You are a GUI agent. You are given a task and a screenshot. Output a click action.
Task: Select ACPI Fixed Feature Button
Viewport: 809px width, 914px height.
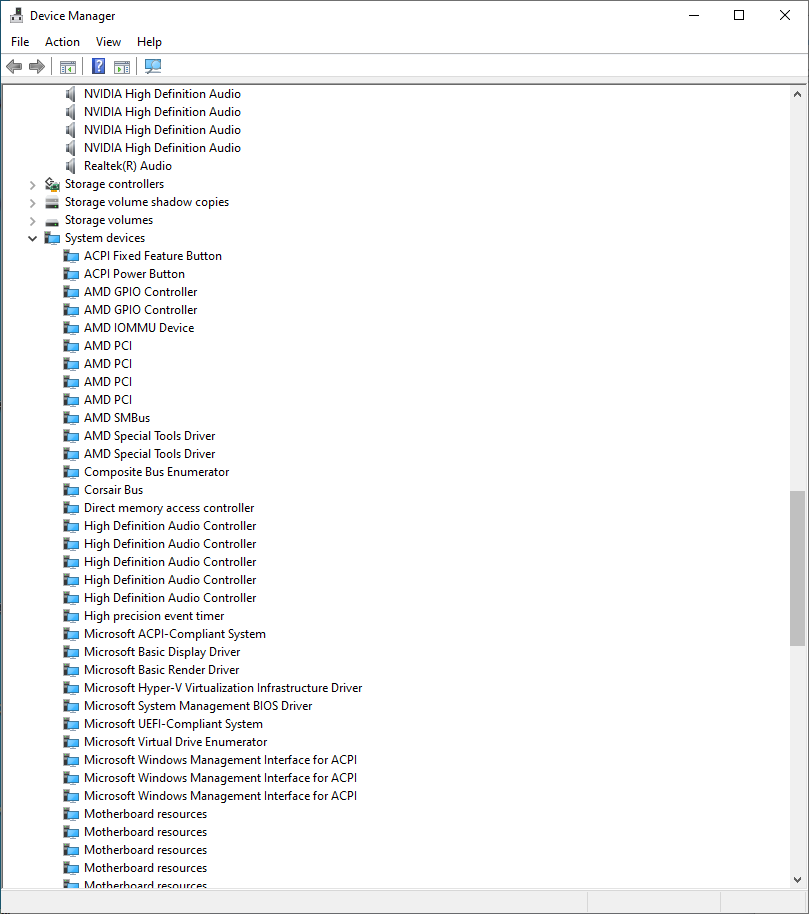[153, 256]
